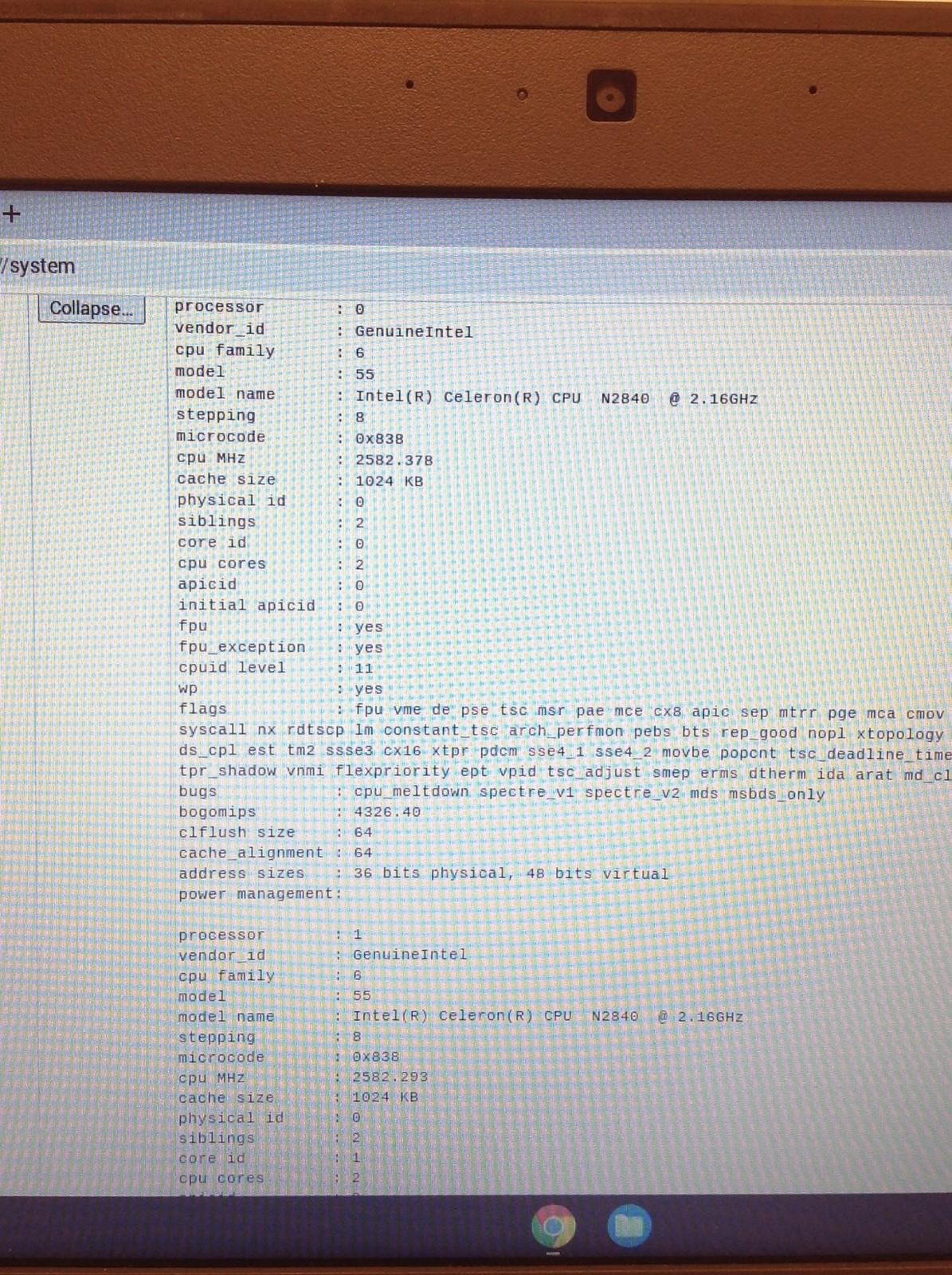This screenshot has height=1275, width=952.
Task: Select the bugs line with cpu_meltdown
Action: pyautogui.click(x=501, y=792)
